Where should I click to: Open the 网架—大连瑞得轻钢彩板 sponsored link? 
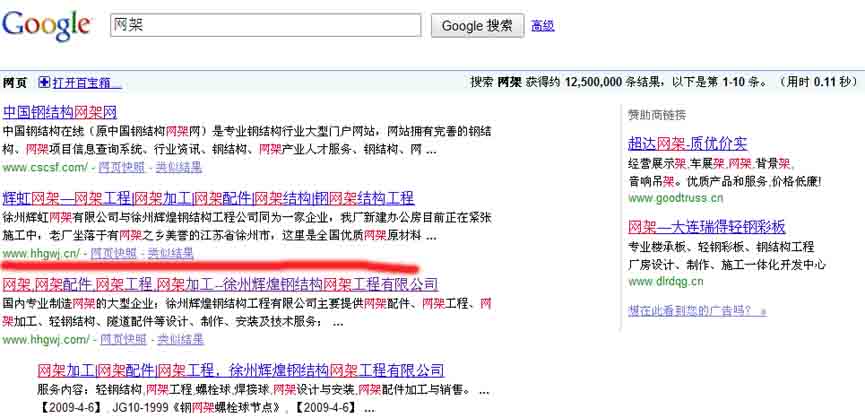point(707,227)
